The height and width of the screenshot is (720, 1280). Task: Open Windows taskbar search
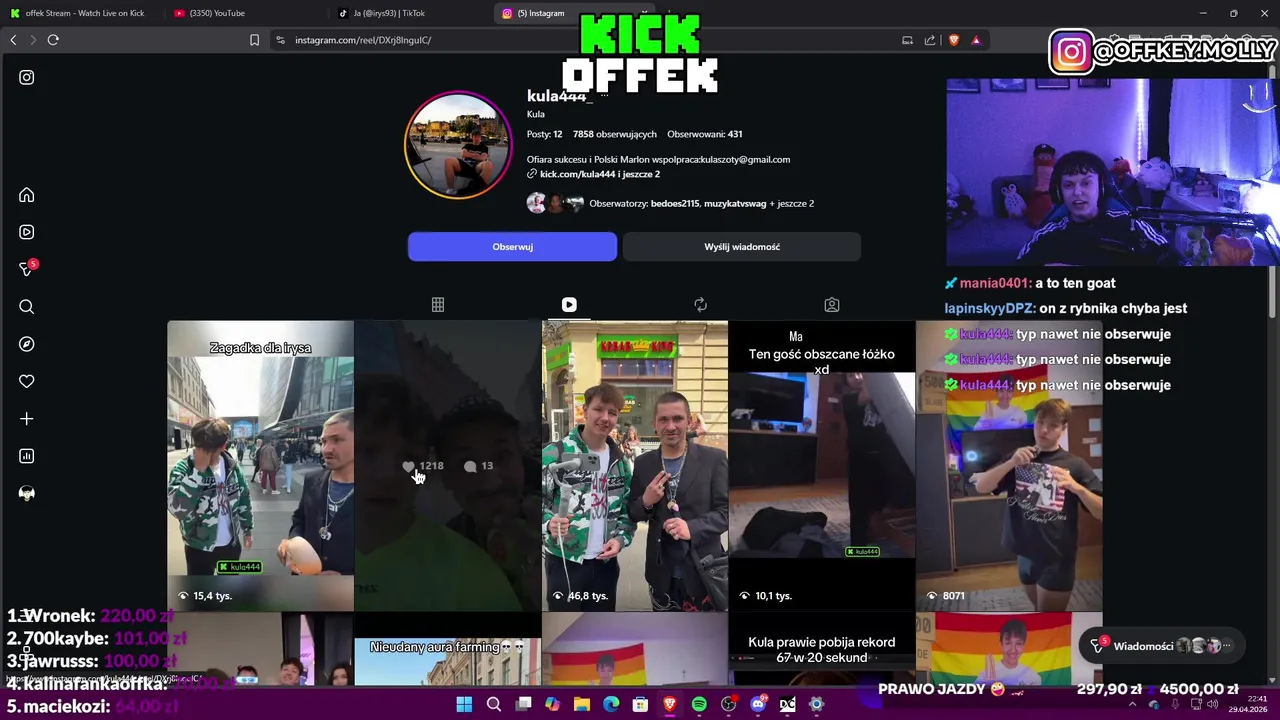point(494,704)
